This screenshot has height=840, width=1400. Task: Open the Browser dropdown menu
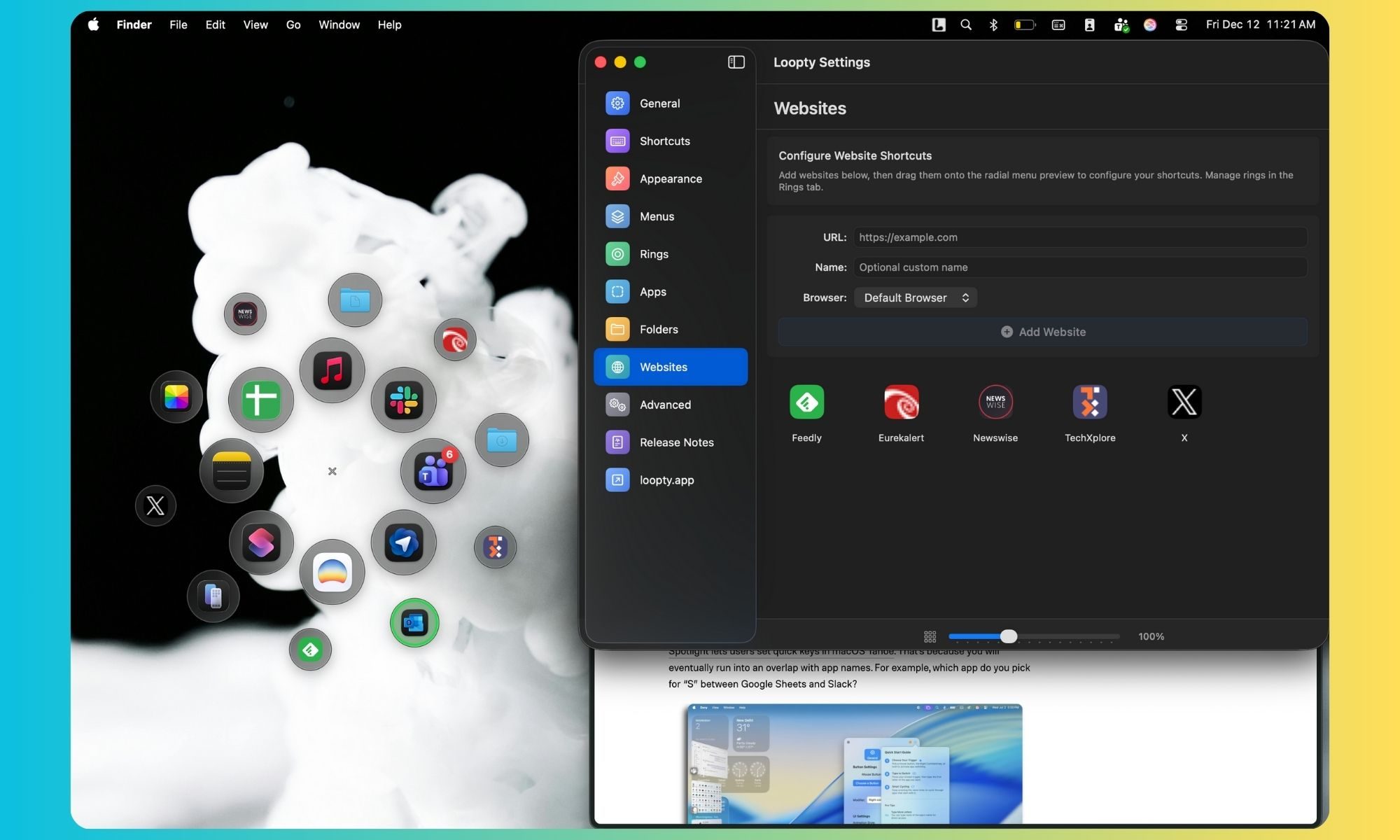coord(915,297)
